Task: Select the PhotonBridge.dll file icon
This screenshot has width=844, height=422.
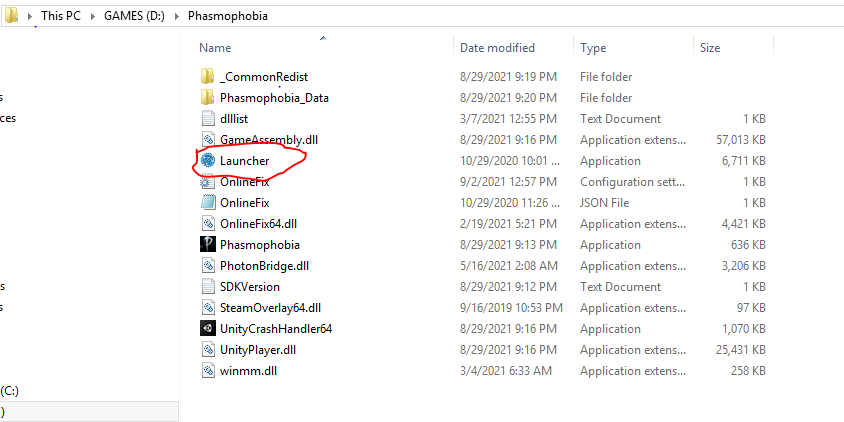Action: [208, 266]
